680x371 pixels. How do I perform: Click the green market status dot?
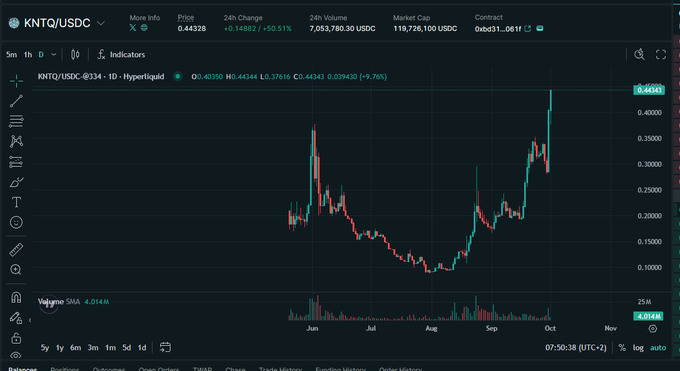click(177, 76)
